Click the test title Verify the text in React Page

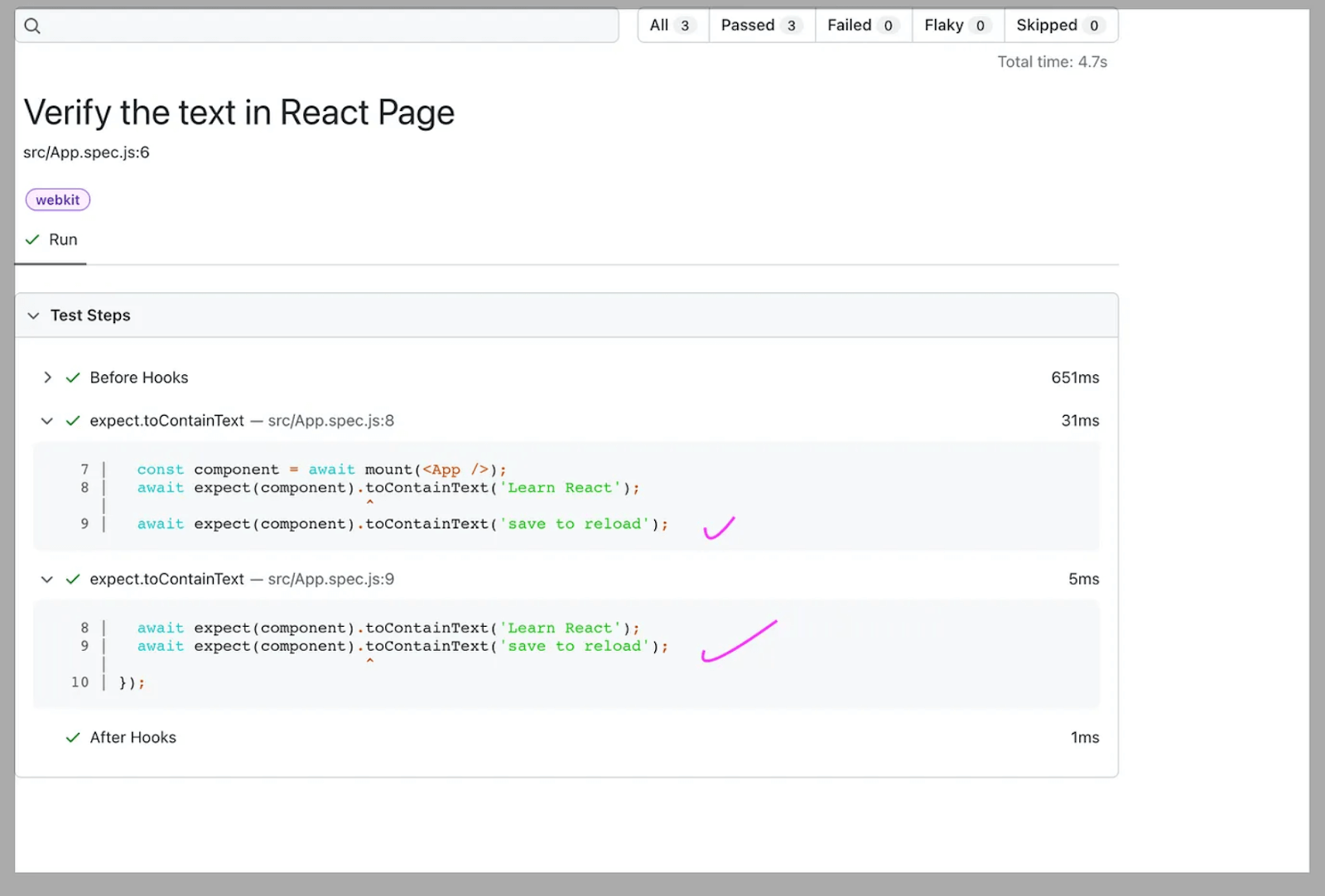[x=239, y=112]
